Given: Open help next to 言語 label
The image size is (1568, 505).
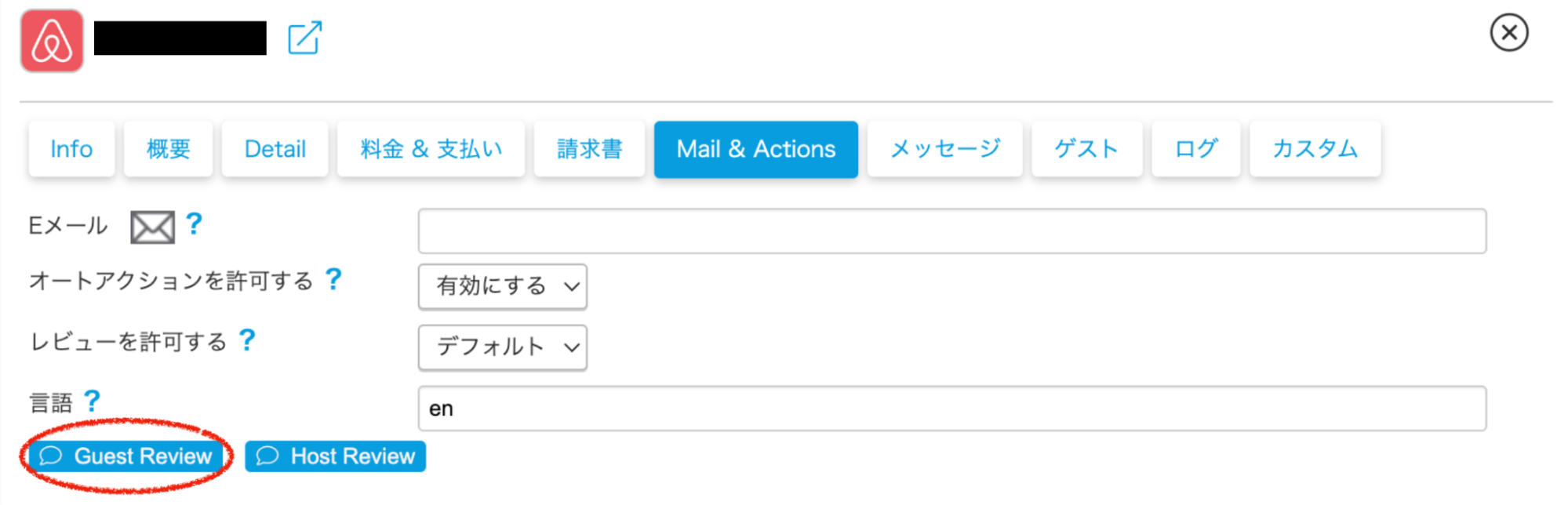Looking at the screenshot, I should click(x=92, y=401).
